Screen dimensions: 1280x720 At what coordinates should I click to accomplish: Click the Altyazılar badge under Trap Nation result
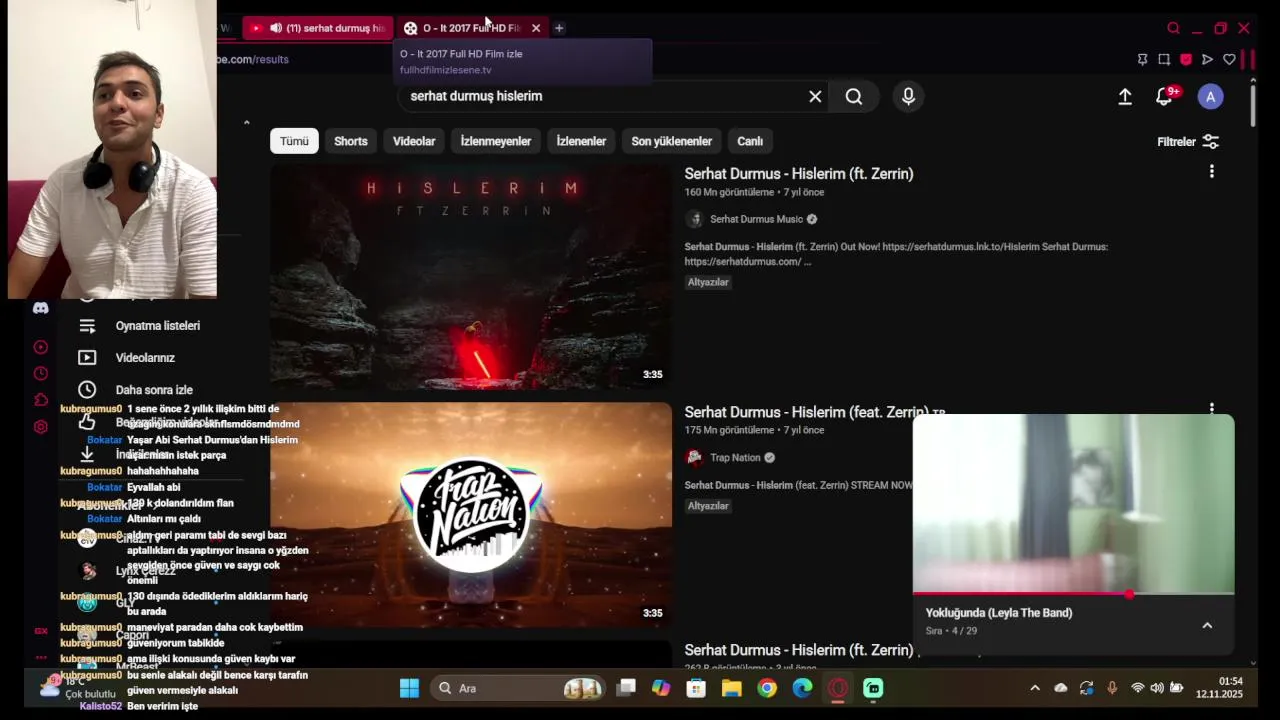tap(708, 506)
